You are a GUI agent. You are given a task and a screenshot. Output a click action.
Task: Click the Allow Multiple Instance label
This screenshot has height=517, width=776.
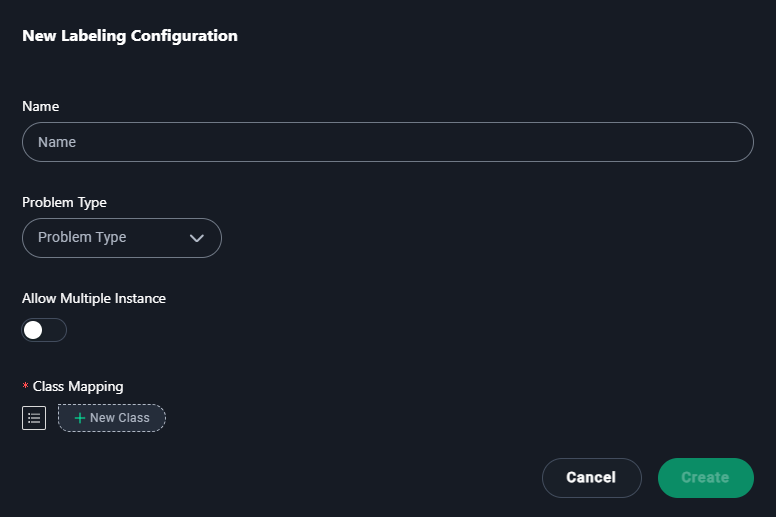94,298
